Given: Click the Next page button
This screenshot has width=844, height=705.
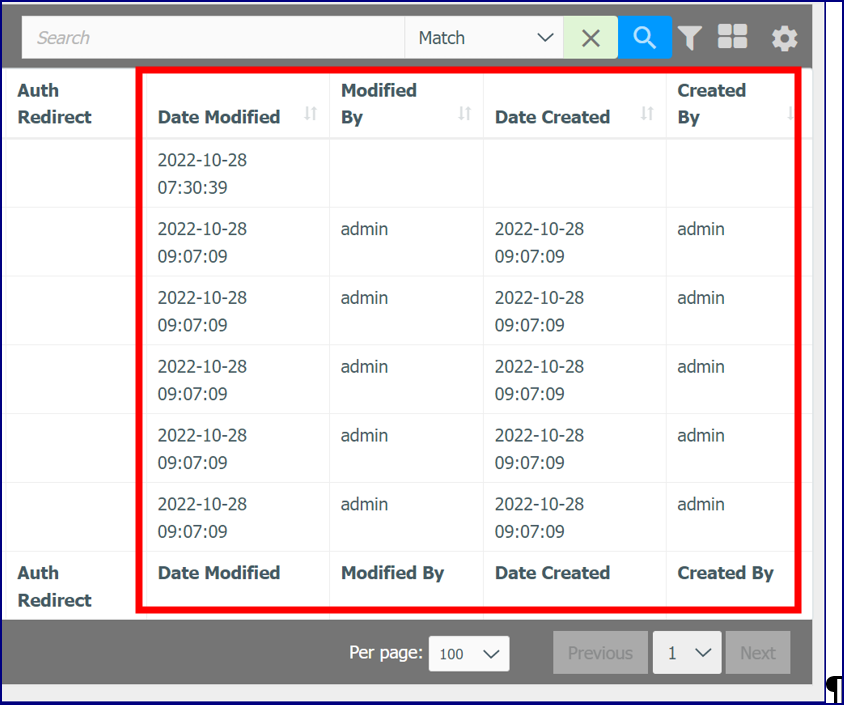Looking at the screenshot, I should point(758,653).
